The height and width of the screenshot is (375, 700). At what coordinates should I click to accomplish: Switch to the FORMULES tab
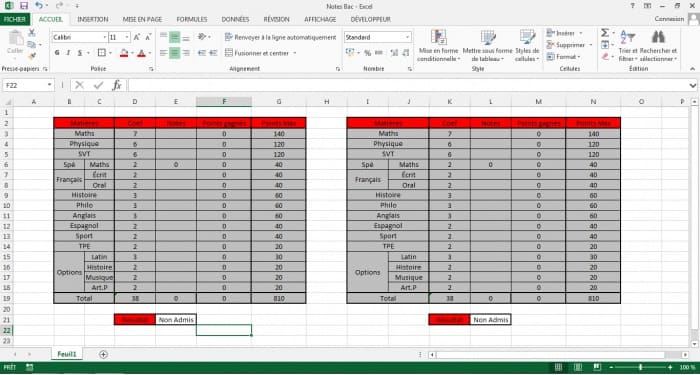coord(192,19)
